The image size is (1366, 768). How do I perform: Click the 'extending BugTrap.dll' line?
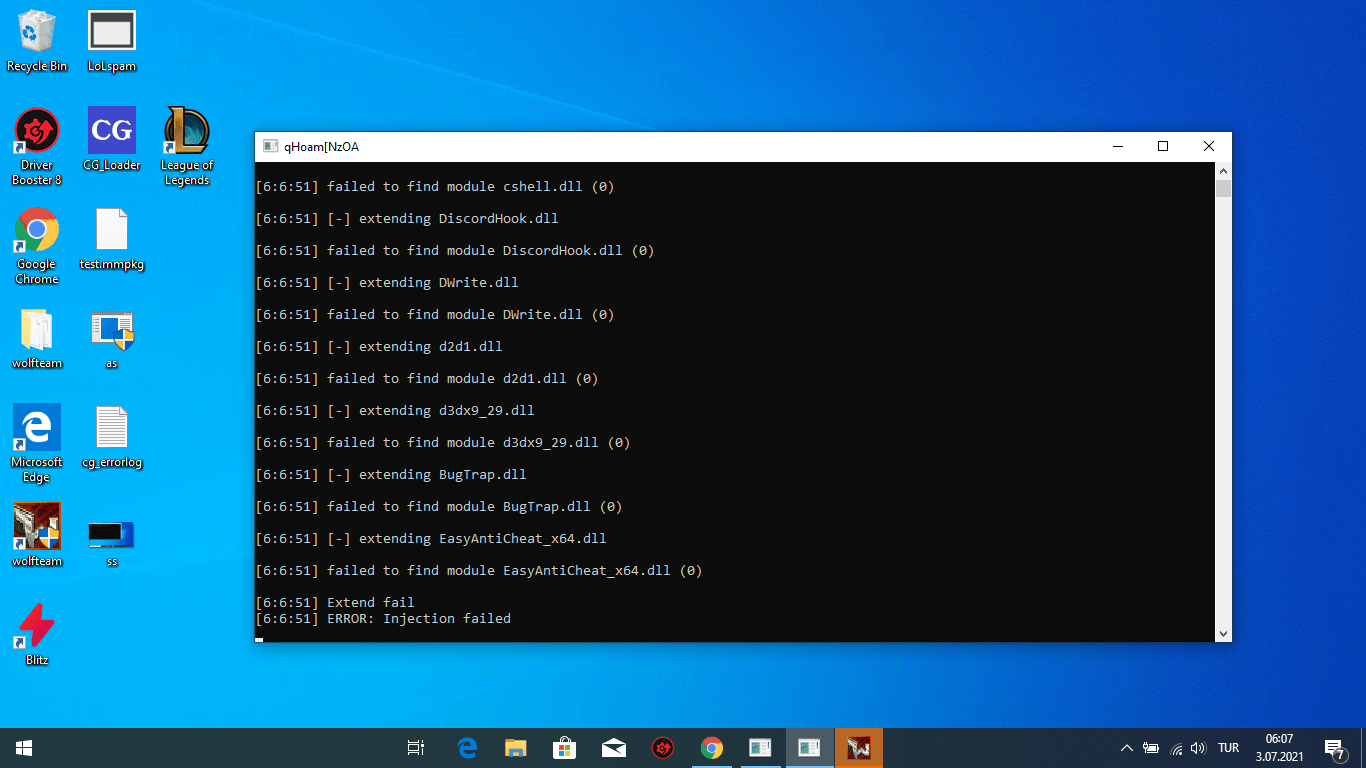point(390,475)
